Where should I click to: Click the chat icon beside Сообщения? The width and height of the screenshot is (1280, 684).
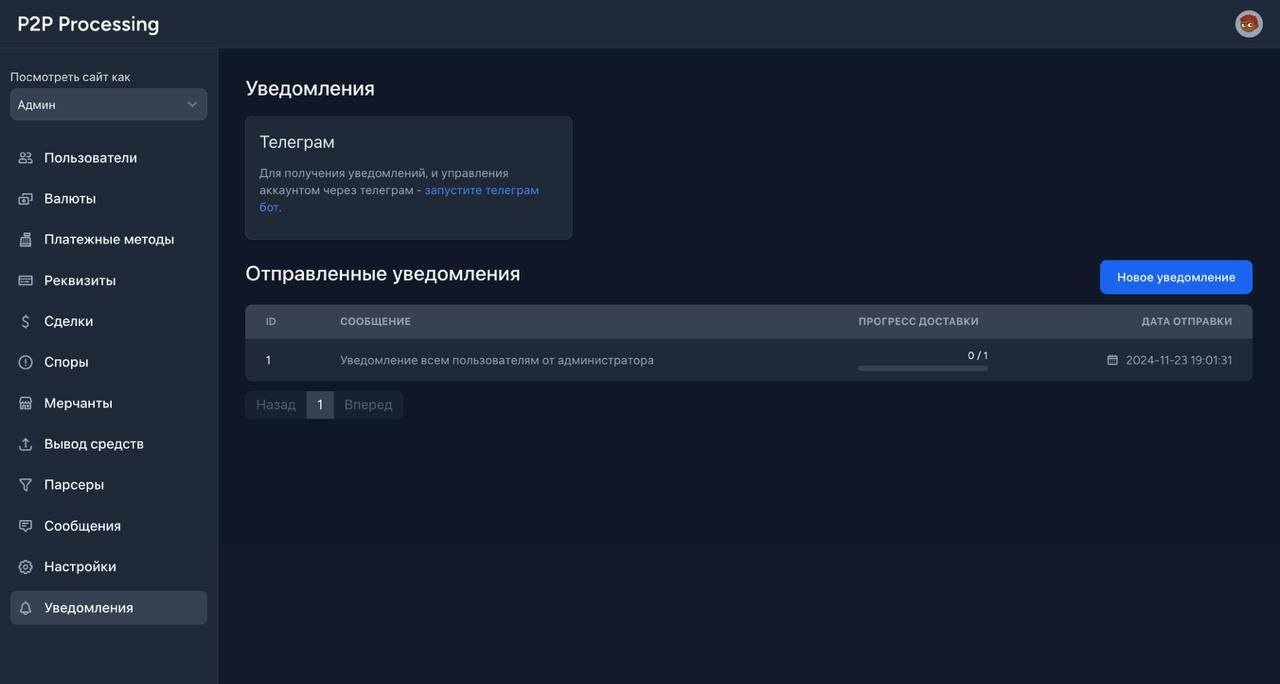pos(26,526)
